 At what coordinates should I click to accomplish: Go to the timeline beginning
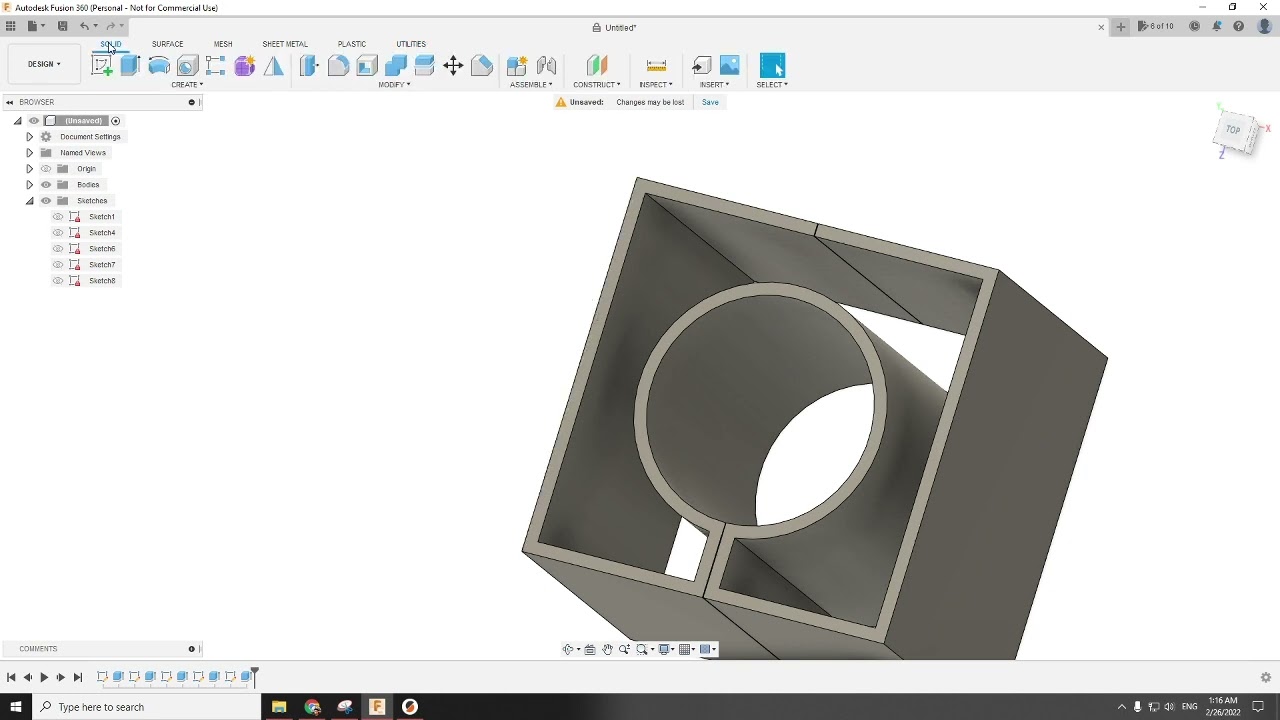11,677
